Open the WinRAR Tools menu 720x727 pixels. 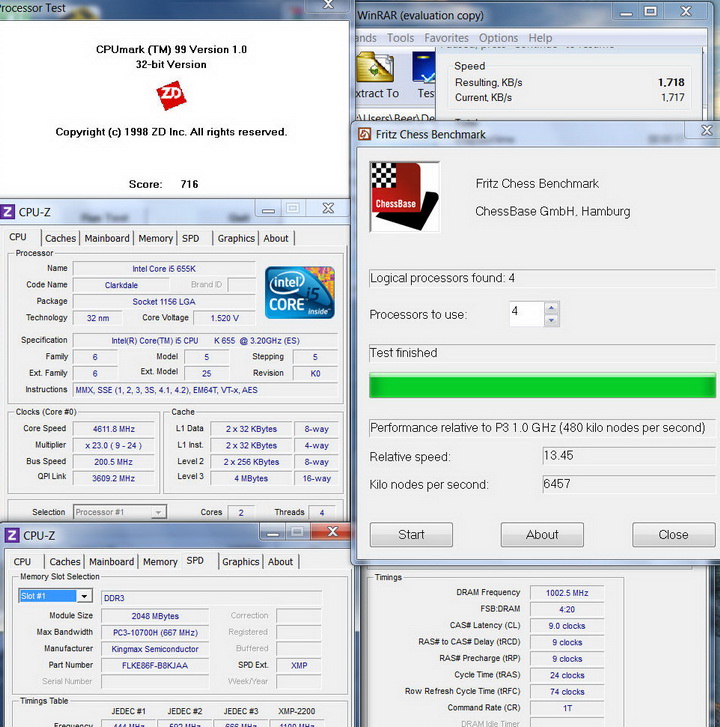(x=401, y=38)
